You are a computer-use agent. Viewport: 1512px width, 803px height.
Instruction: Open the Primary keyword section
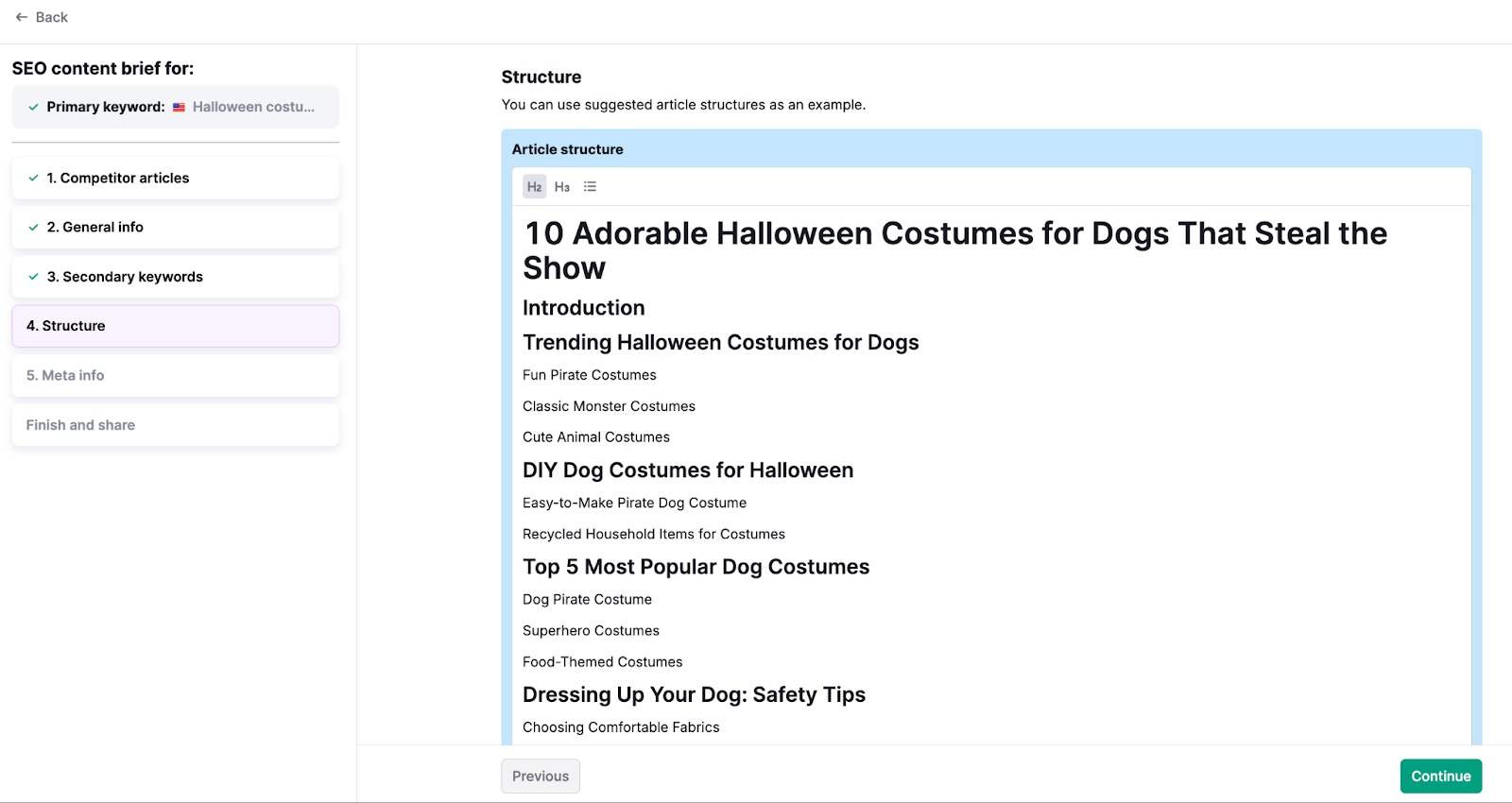tap(176, 108)
